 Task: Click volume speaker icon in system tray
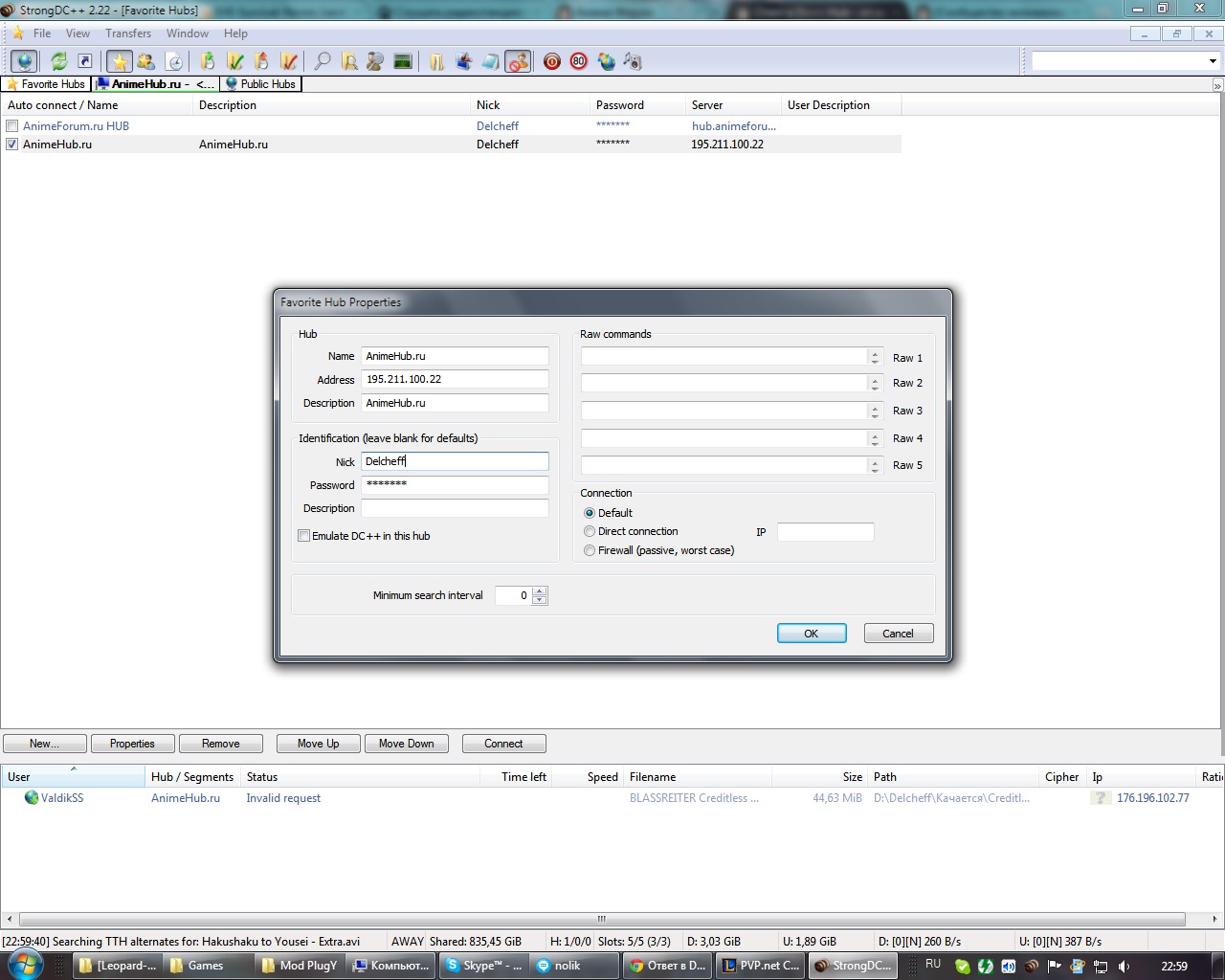pos(1125,966)
